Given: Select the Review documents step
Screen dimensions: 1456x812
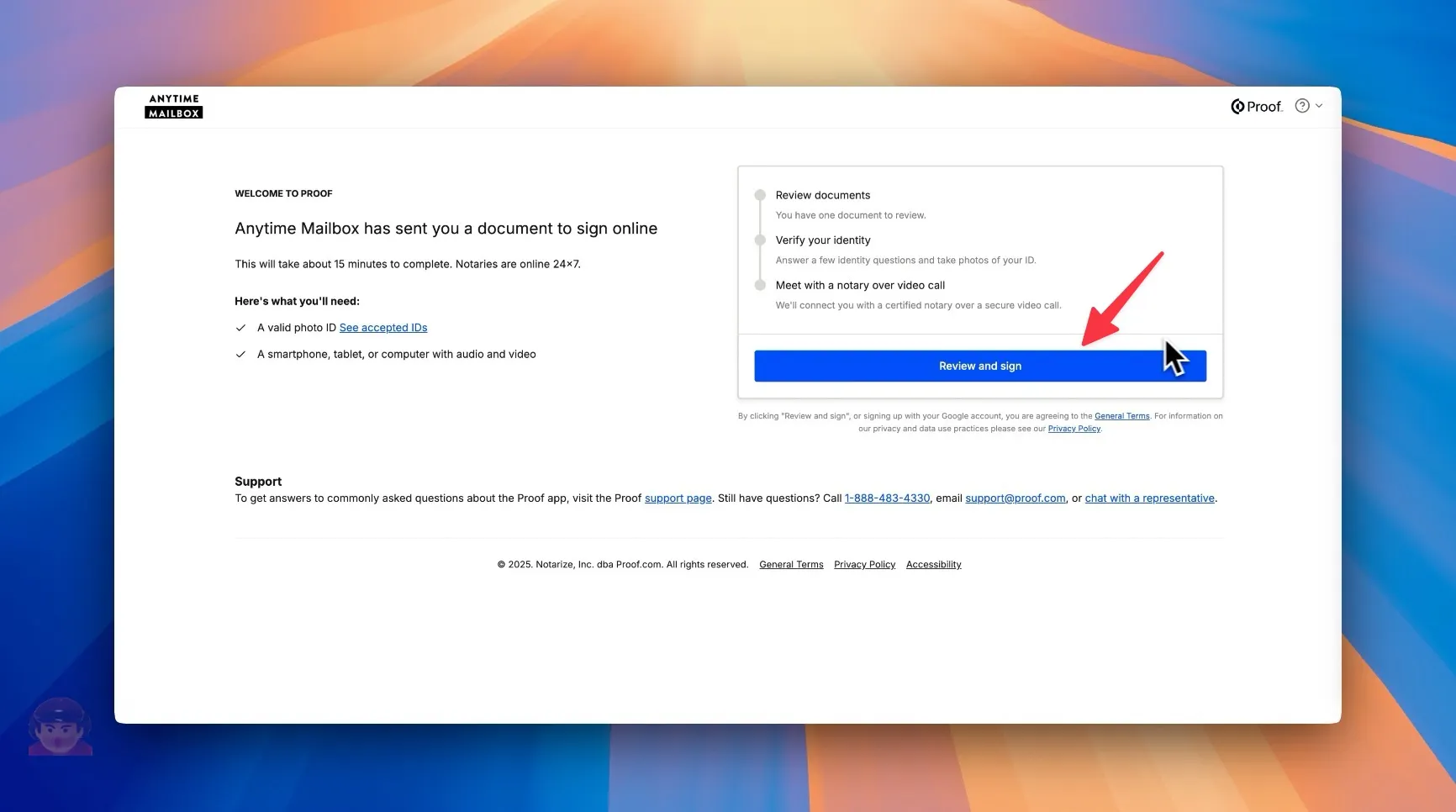Looking at the screenshot, I should click(822, 195).
